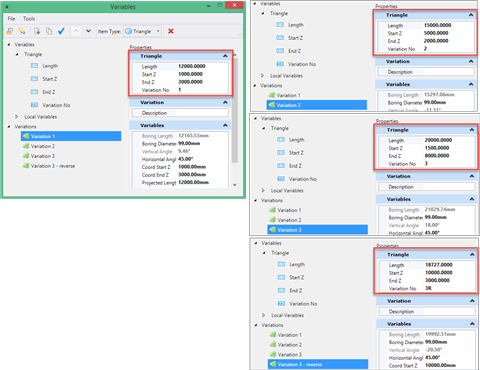Click the Boring Length 19992.51mm value
This screenshot has height=370, width=480.
440,334
